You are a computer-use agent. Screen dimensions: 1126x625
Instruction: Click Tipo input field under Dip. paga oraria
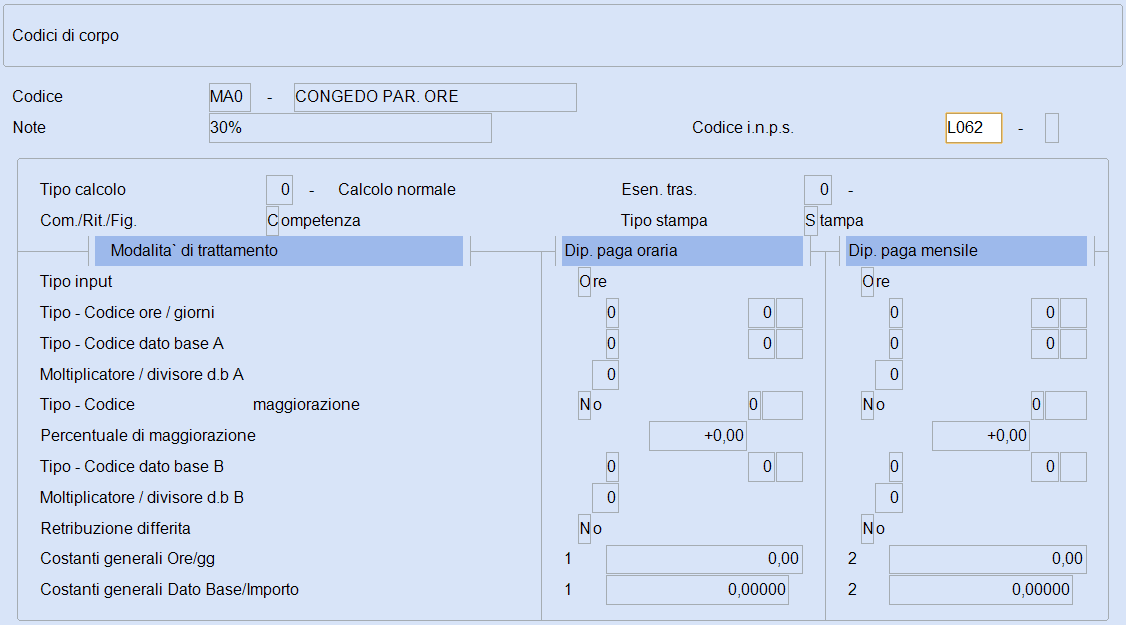click(x=585, y=282)
